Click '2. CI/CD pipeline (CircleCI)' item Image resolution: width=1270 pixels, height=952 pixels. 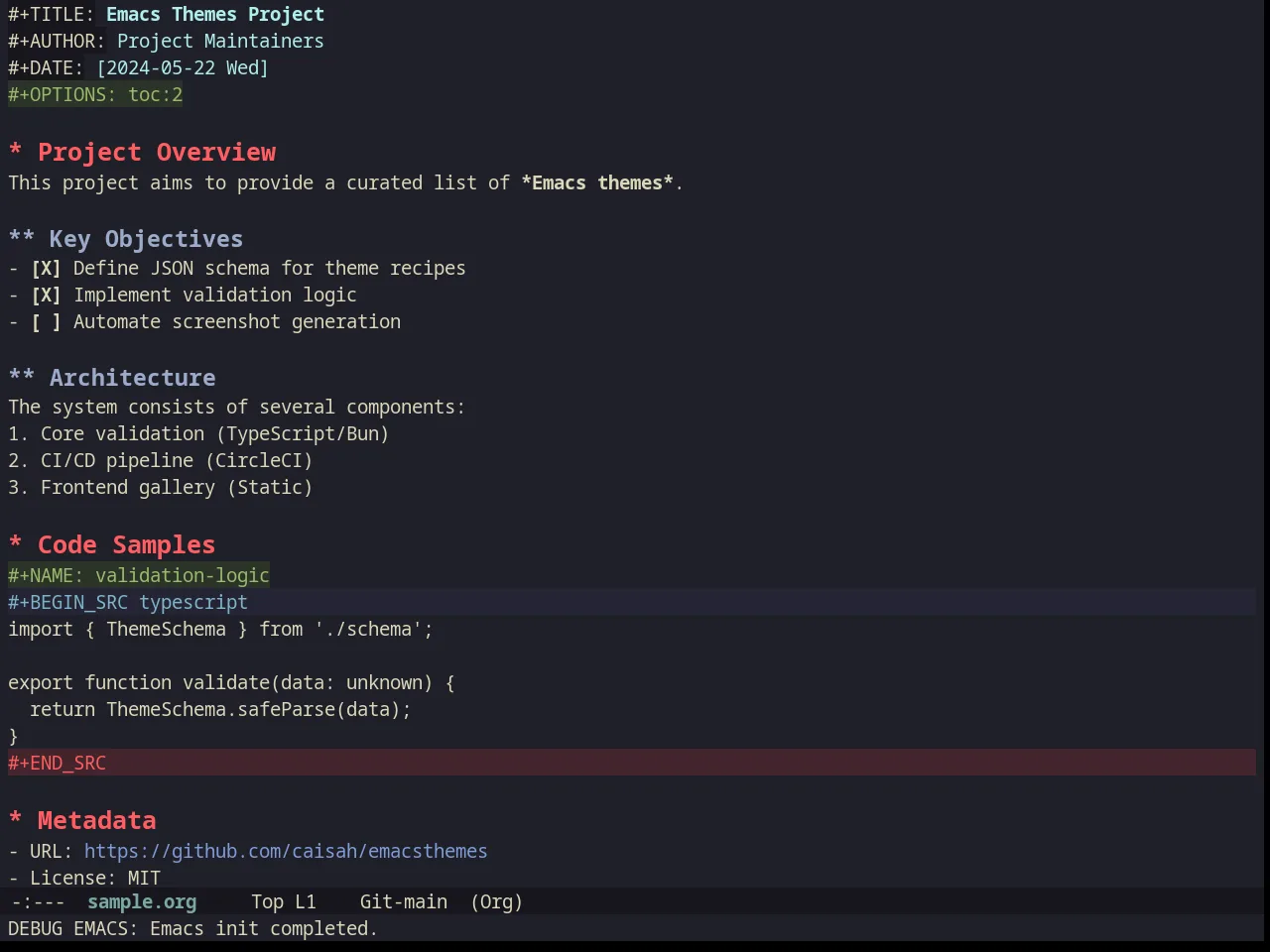click(x=161, y=460)
